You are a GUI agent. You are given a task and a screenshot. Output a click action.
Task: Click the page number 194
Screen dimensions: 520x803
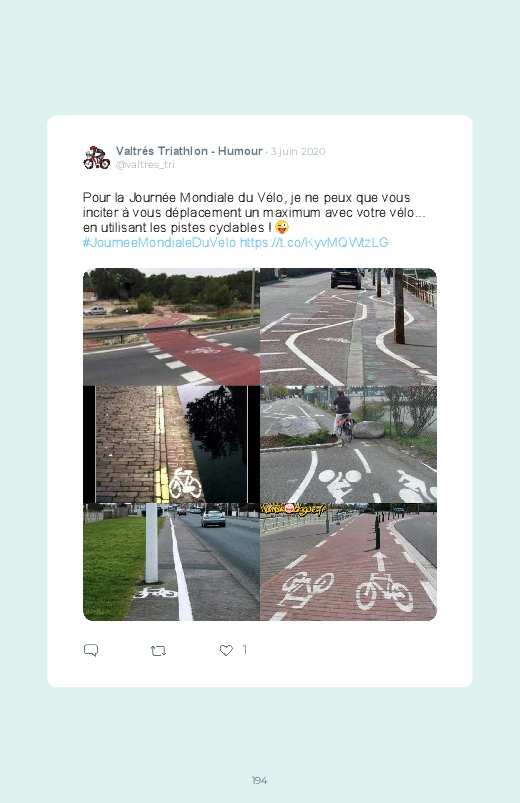[x=260, y=780]
